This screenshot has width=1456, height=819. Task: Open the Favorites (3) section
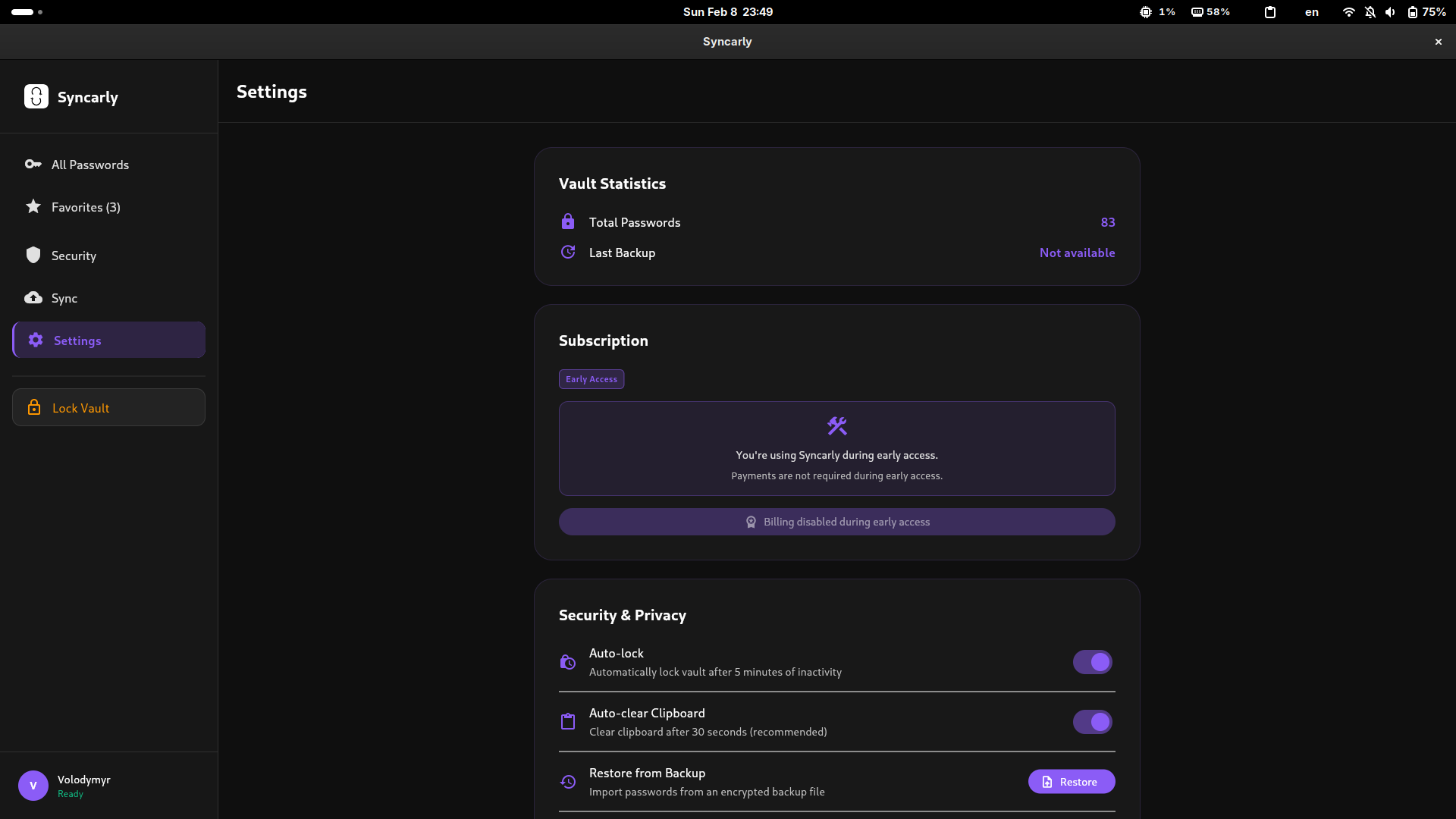85,206
